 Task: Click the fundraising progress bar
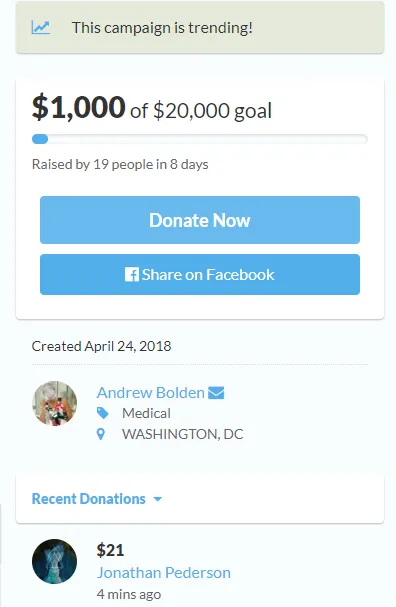click(200, 139)
